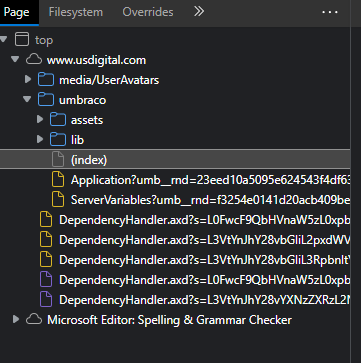Expand the media/UserAvatars folder
Screen dimensions: 361x363
tap(28, 80)
